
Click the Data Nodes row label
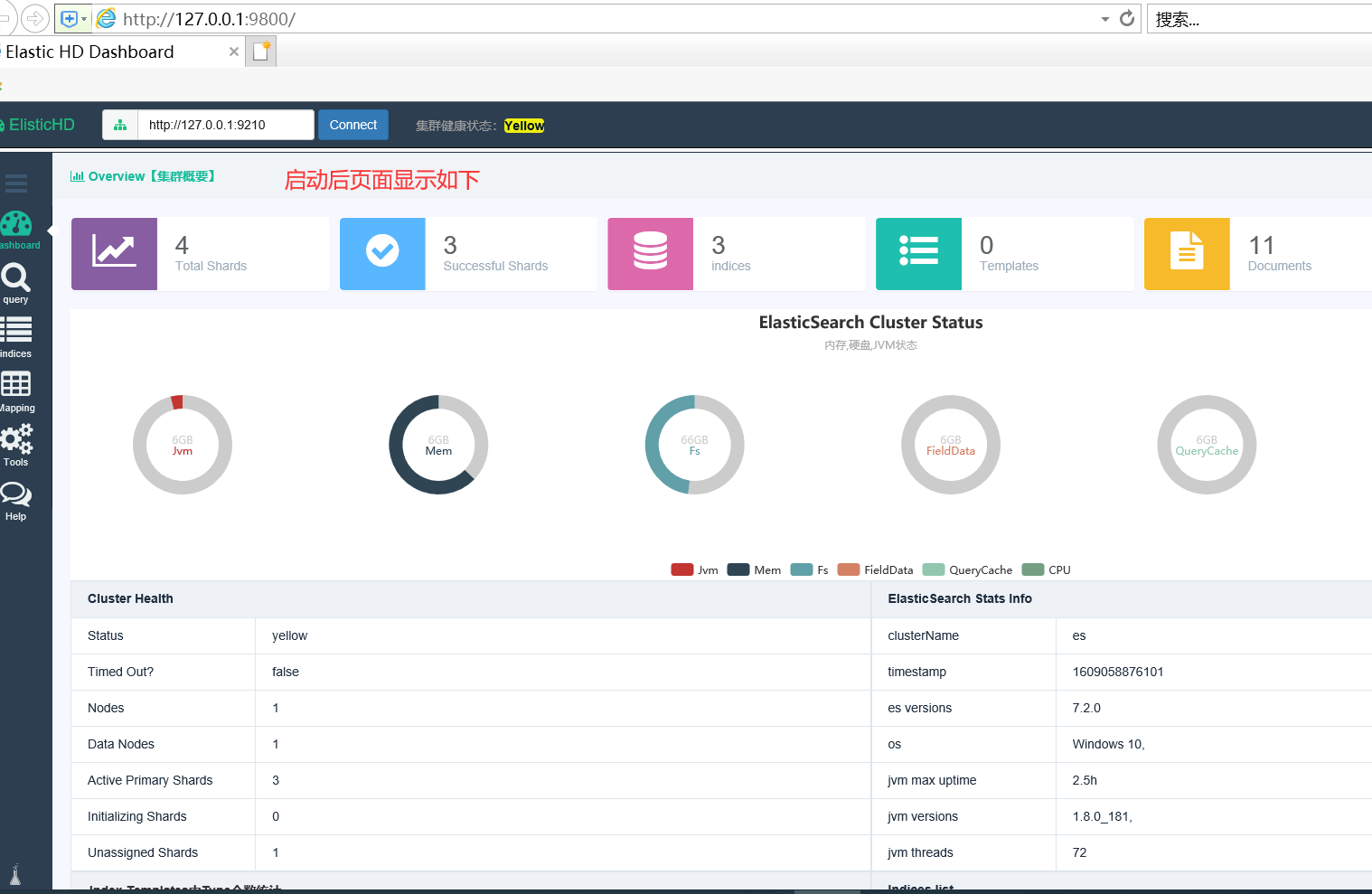(x=121, y=744)
